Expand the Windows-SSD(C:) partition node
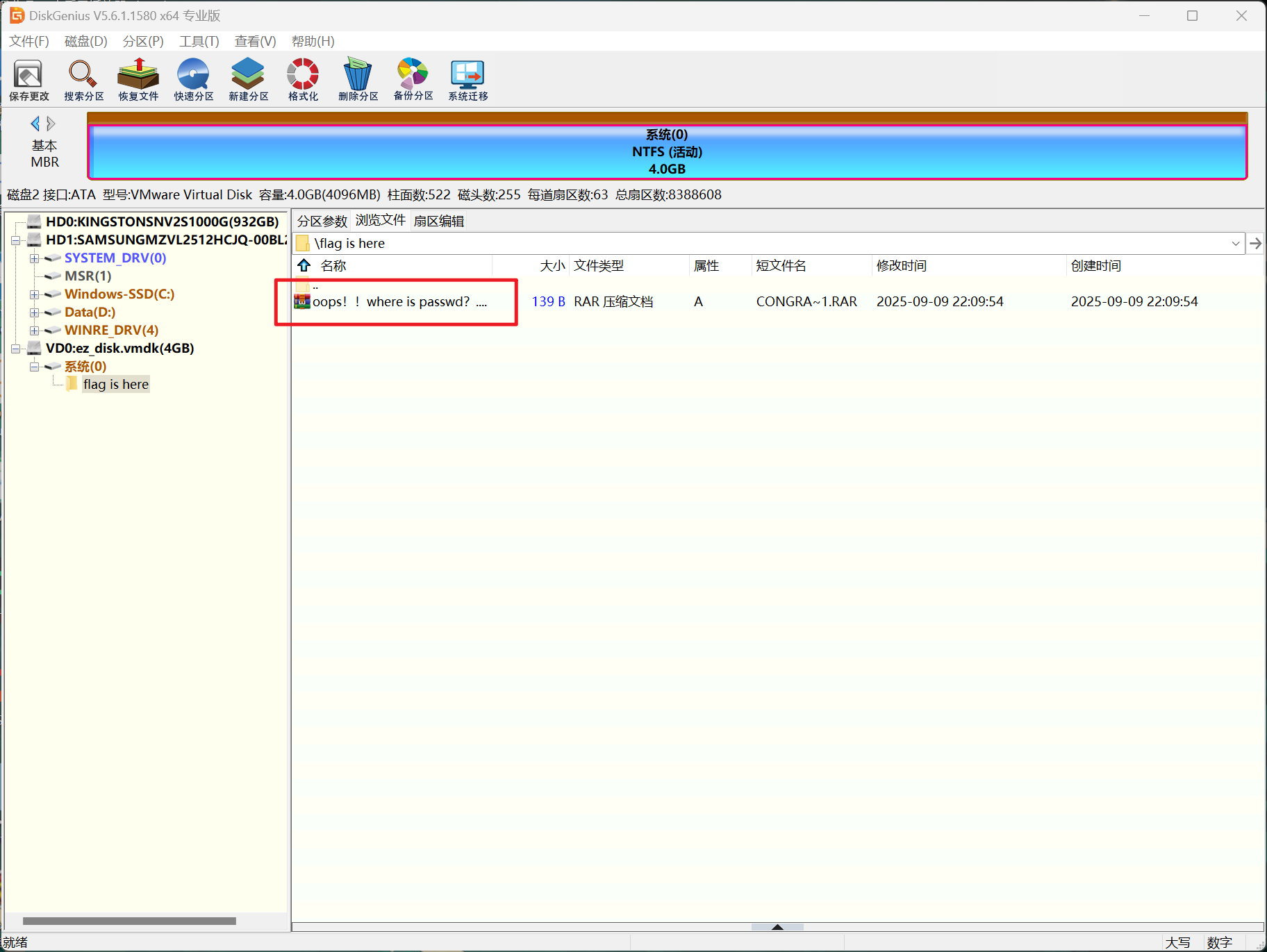This screenshot has height=952, width=1267. (34, 294)
